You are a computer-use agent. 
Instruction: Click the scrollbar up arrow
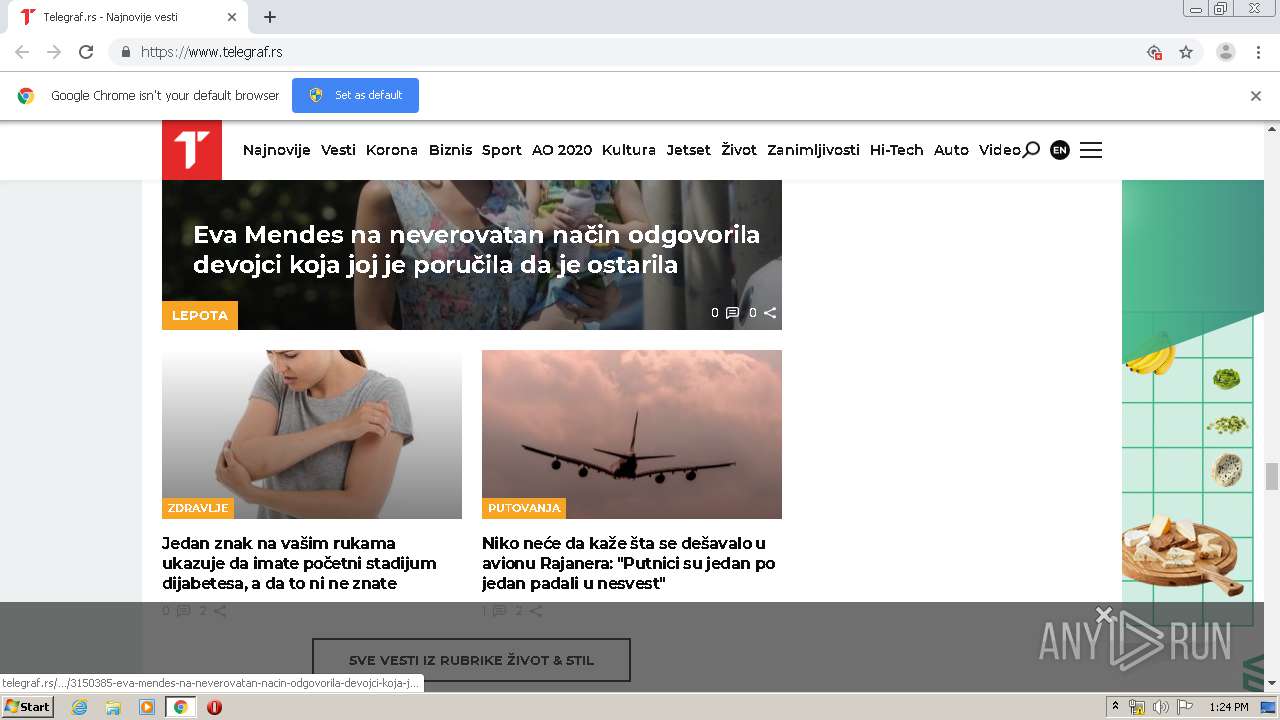pyautogui.click(x=1272, y=128)
